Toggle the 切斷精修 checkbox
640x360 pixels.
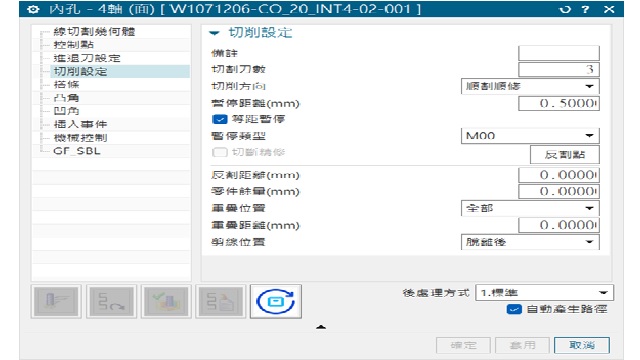[x=220, y=152]
